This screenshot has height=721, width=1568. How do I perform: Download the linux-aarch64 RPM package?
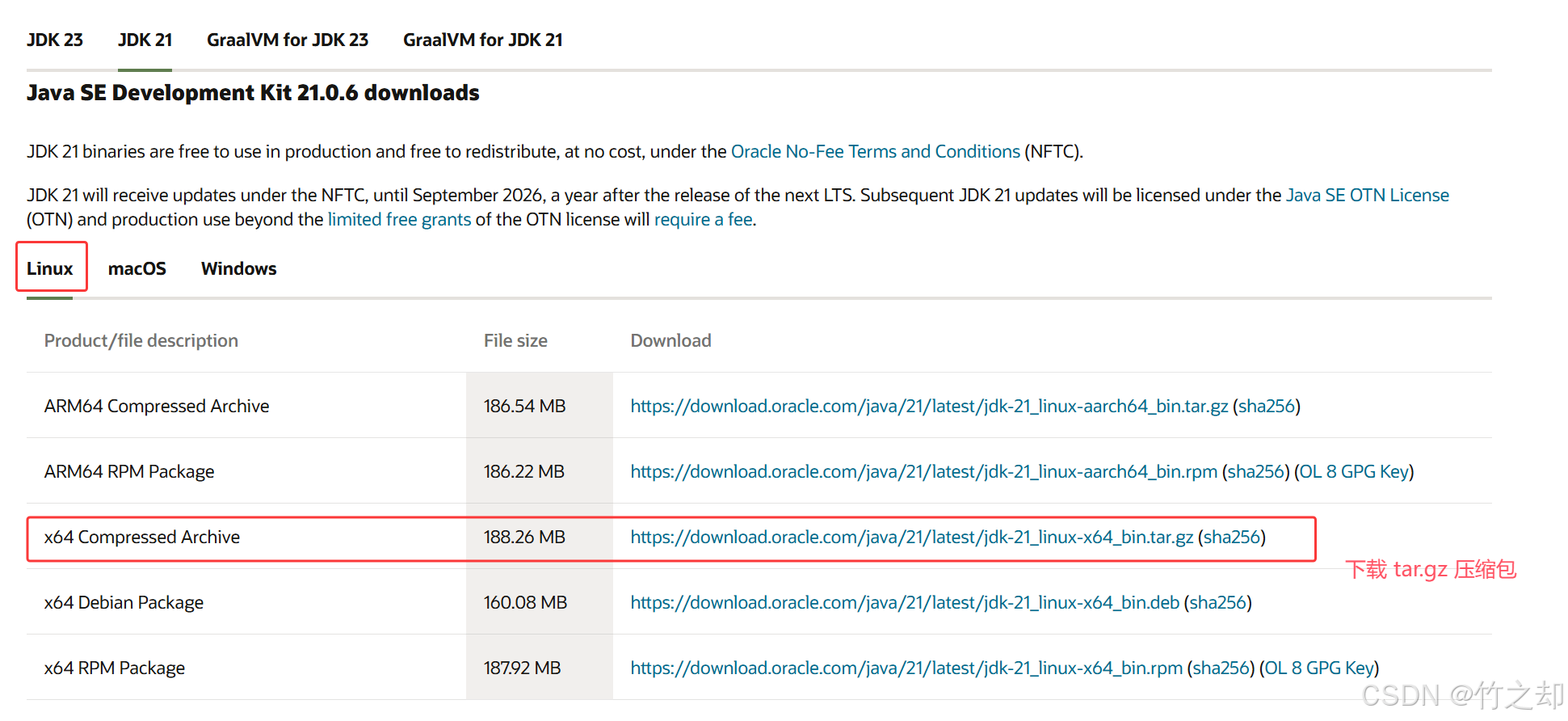click(924, 471)
